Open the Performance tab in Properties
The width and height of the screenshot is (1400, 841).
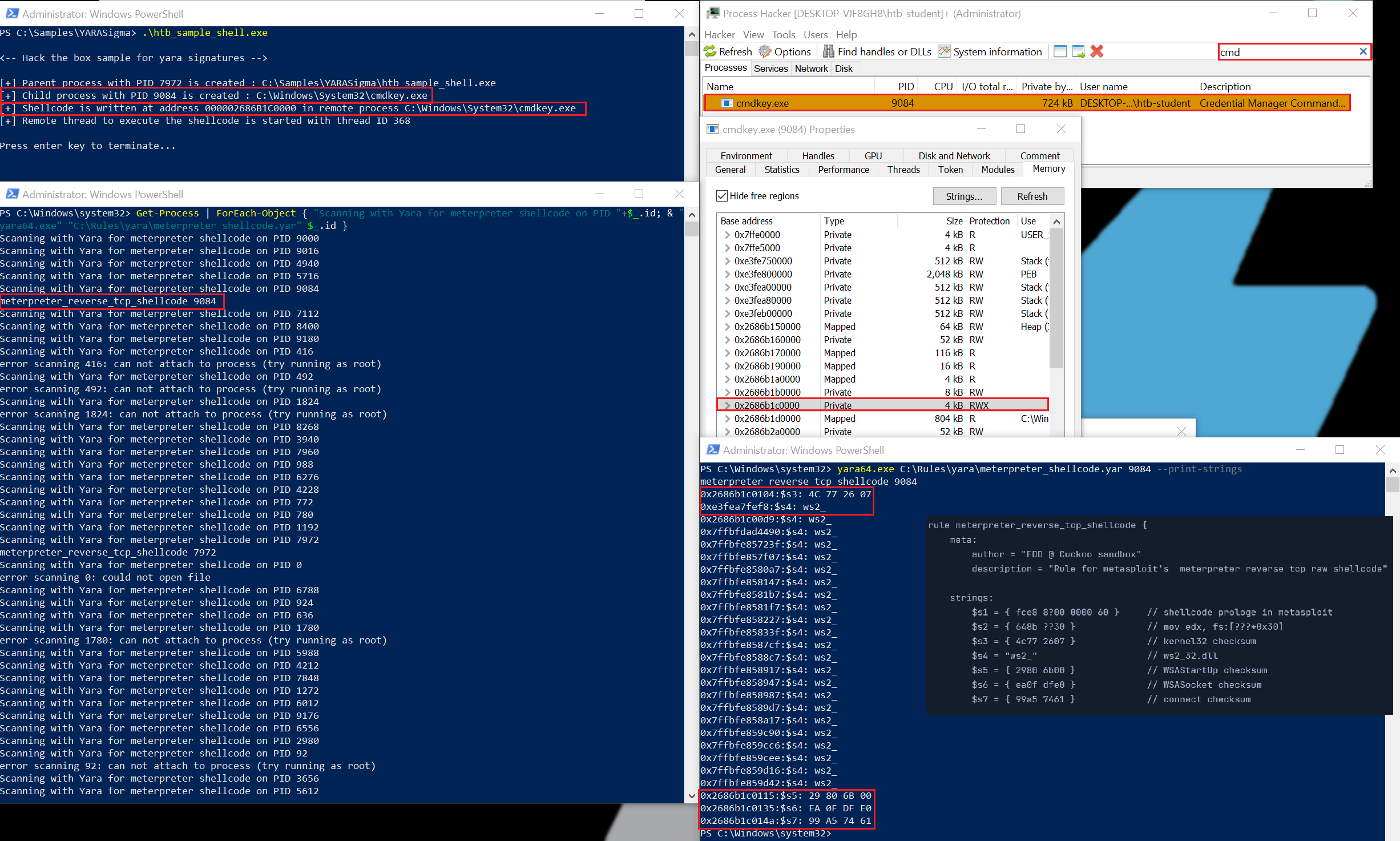(x=844, y=170)
